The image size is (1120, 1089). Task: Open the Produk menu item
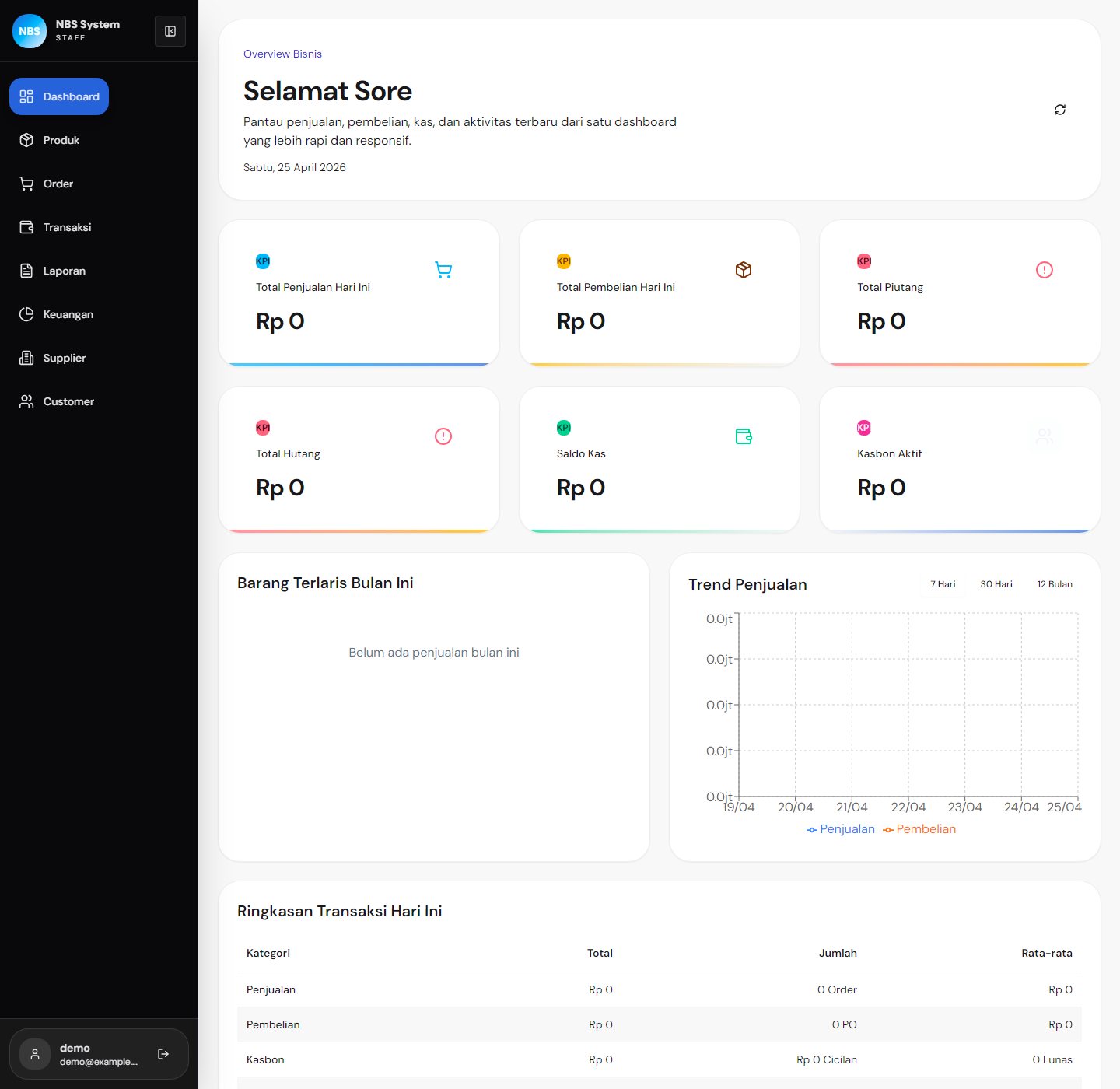(x=50, y=140)
